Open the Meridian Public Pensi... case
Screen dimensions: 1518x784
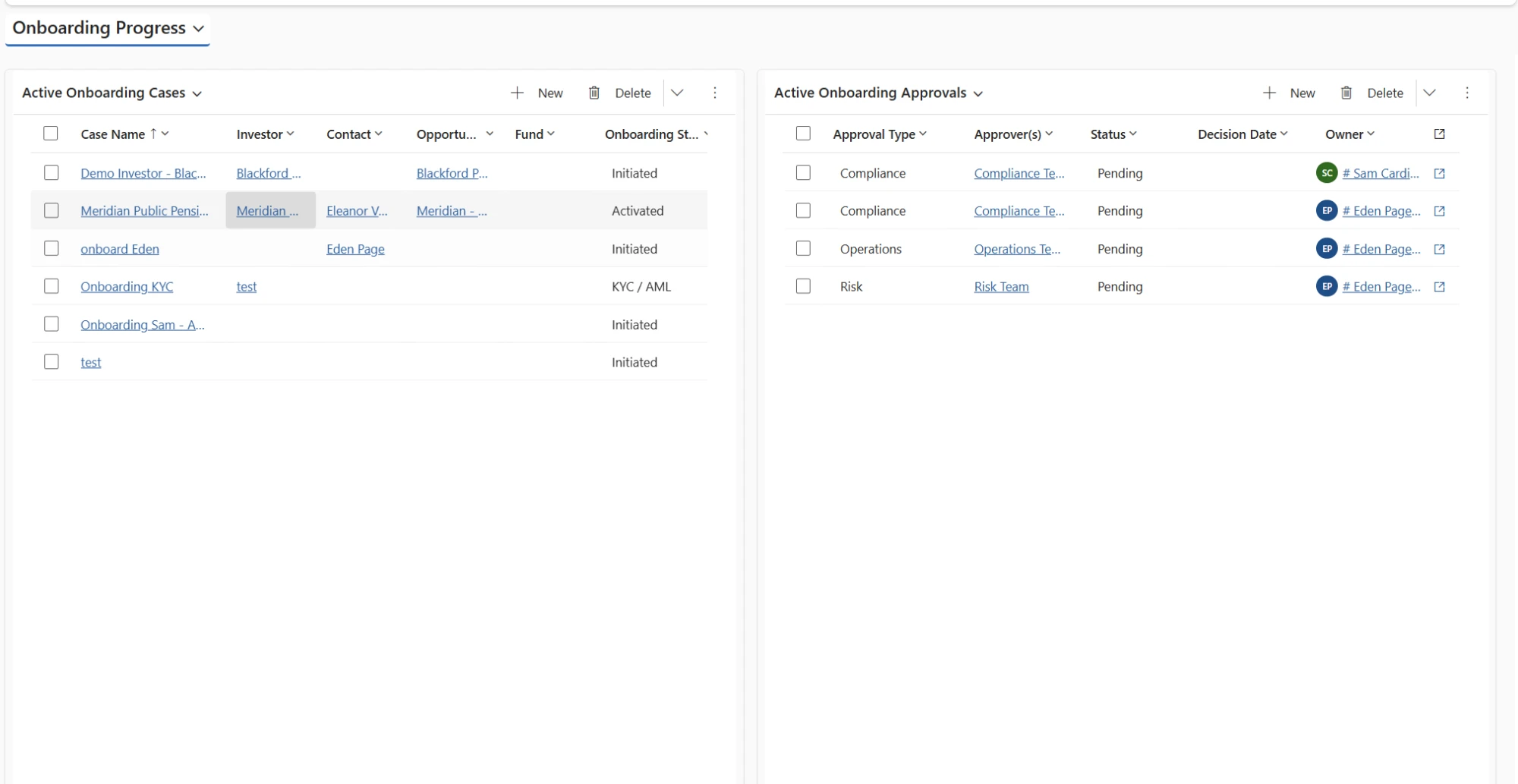click(x=144, y=211)
